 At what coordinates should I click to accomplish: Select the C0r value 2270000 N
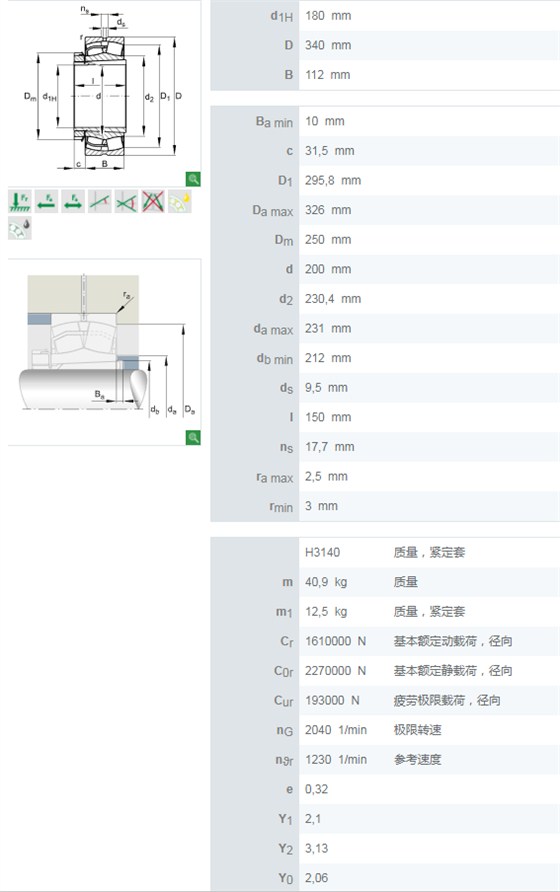point(335,671)
